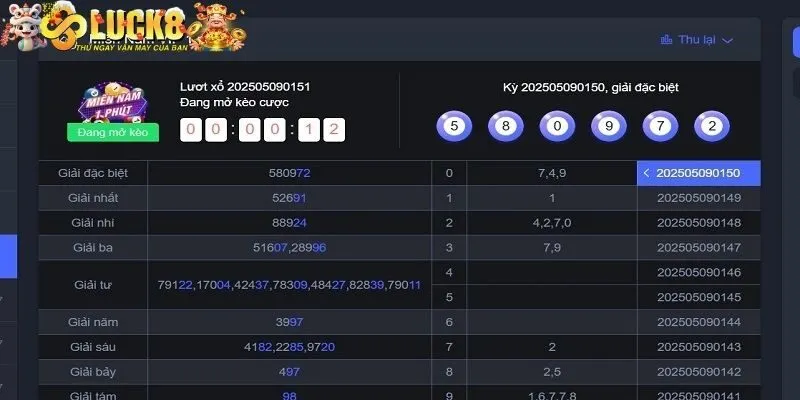Click the countdown timer display
The height and width of the screenshot is (400, 800).
point(262,129)
